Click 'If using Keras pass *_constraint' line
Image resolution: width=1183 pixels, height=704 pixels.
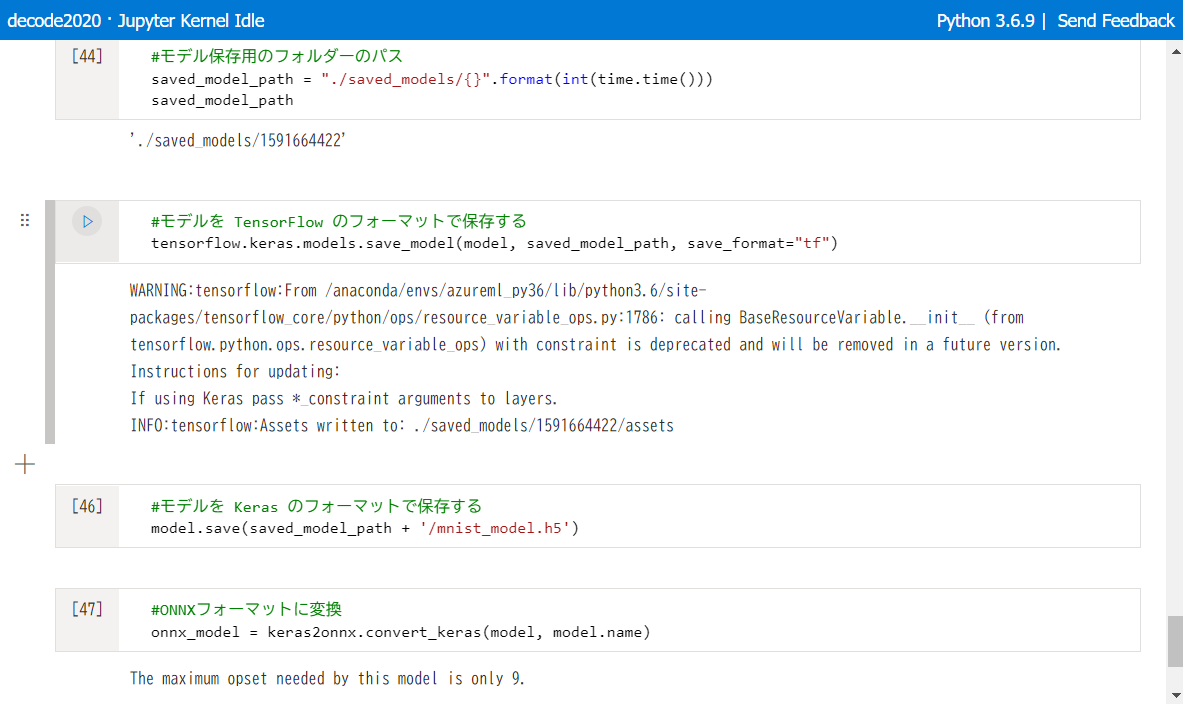[x=344, y=398]
